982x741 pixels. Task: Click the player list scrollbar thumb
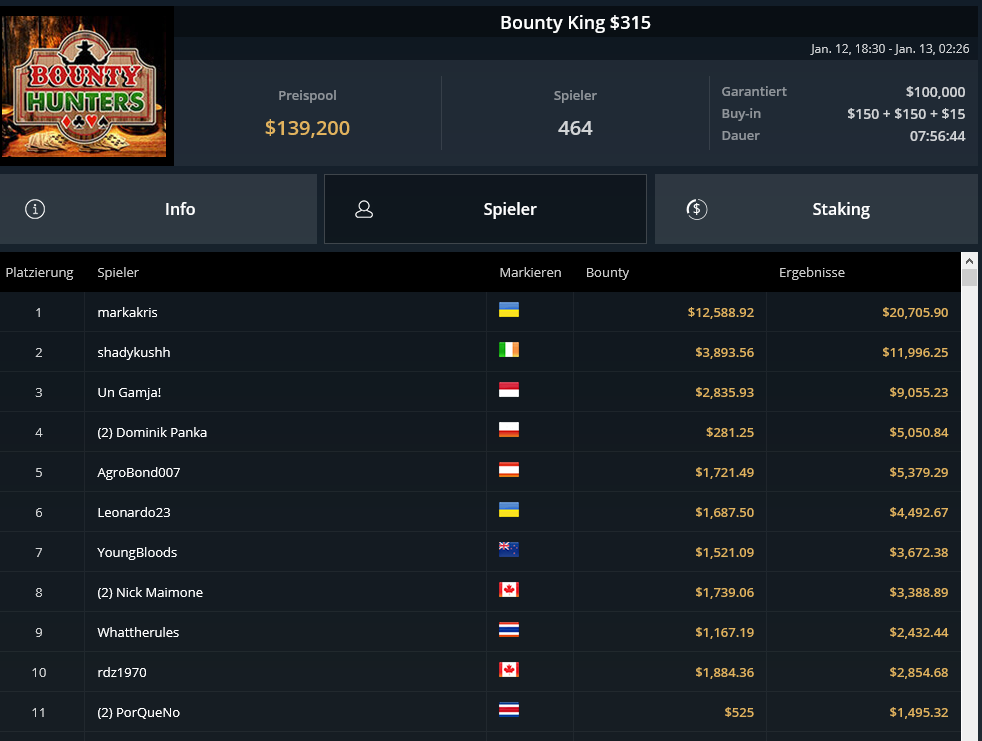[969, 277]
